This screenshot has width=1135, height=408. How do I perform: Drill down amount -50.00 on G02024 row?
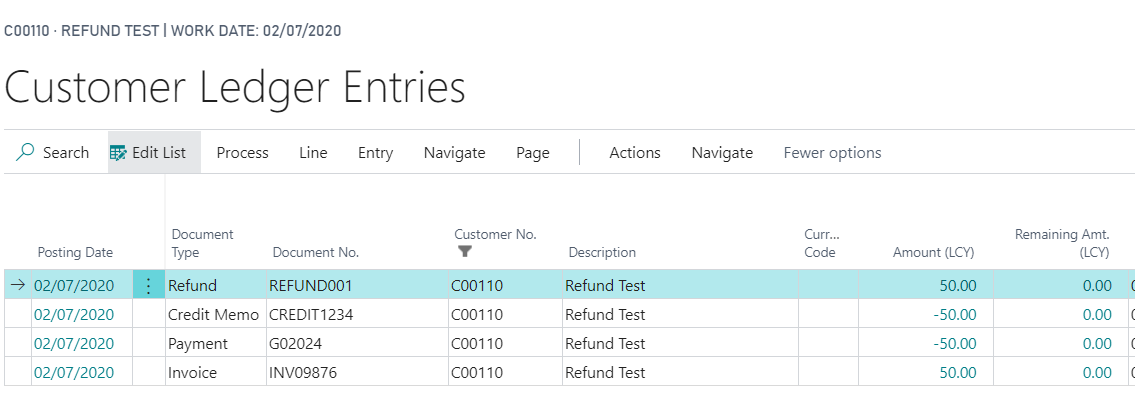[955, 344]
